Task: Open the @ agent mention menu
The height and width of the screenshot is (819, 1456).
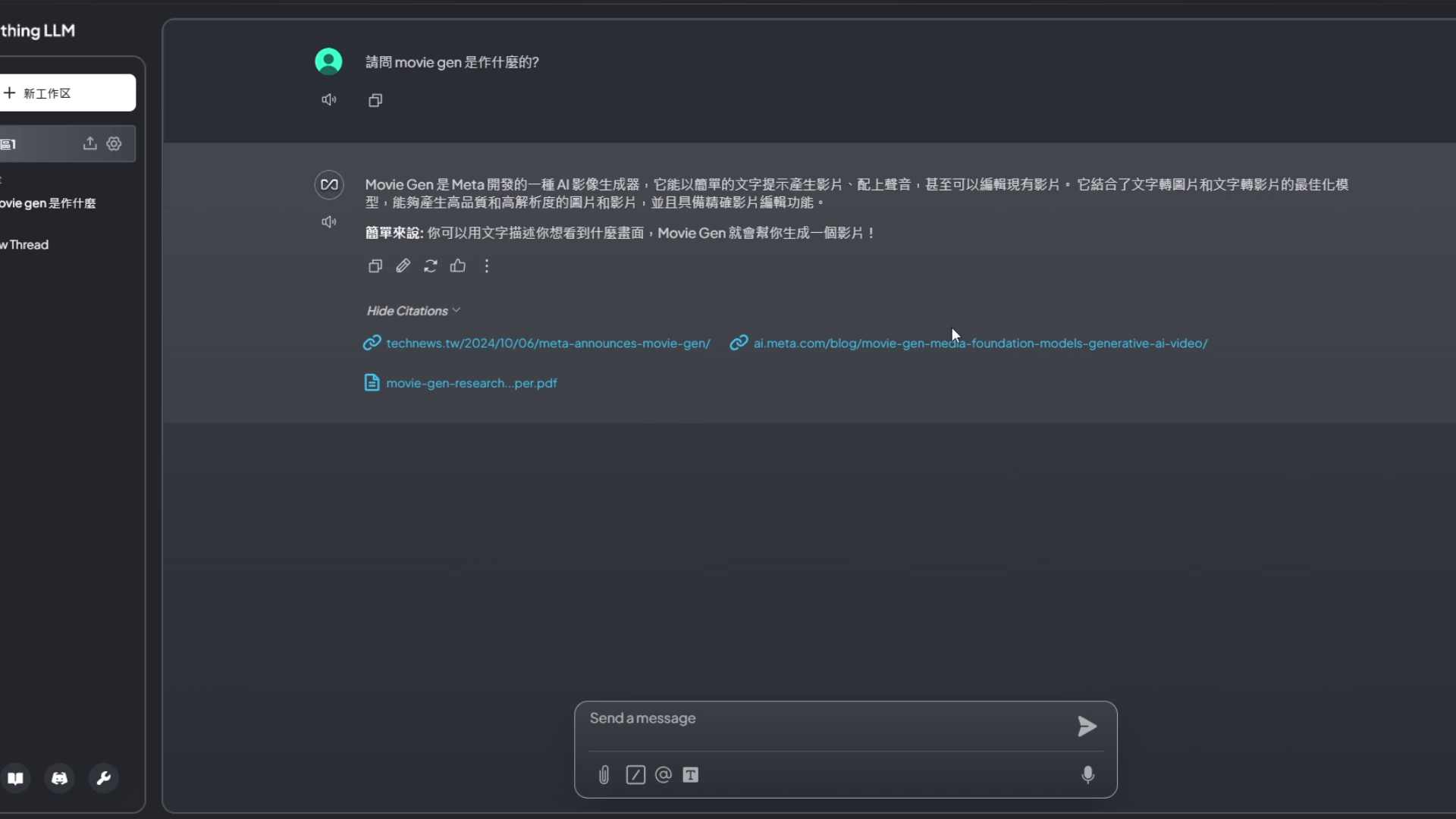Action: (664, 775)
